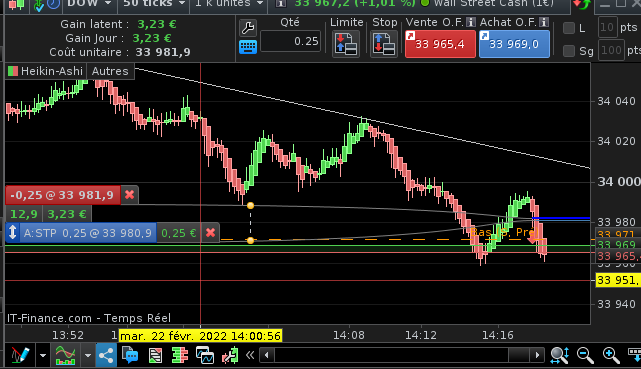641x369 pixels.
Task: Click the green arrow checkmark icon
Action: coord(38,5)
